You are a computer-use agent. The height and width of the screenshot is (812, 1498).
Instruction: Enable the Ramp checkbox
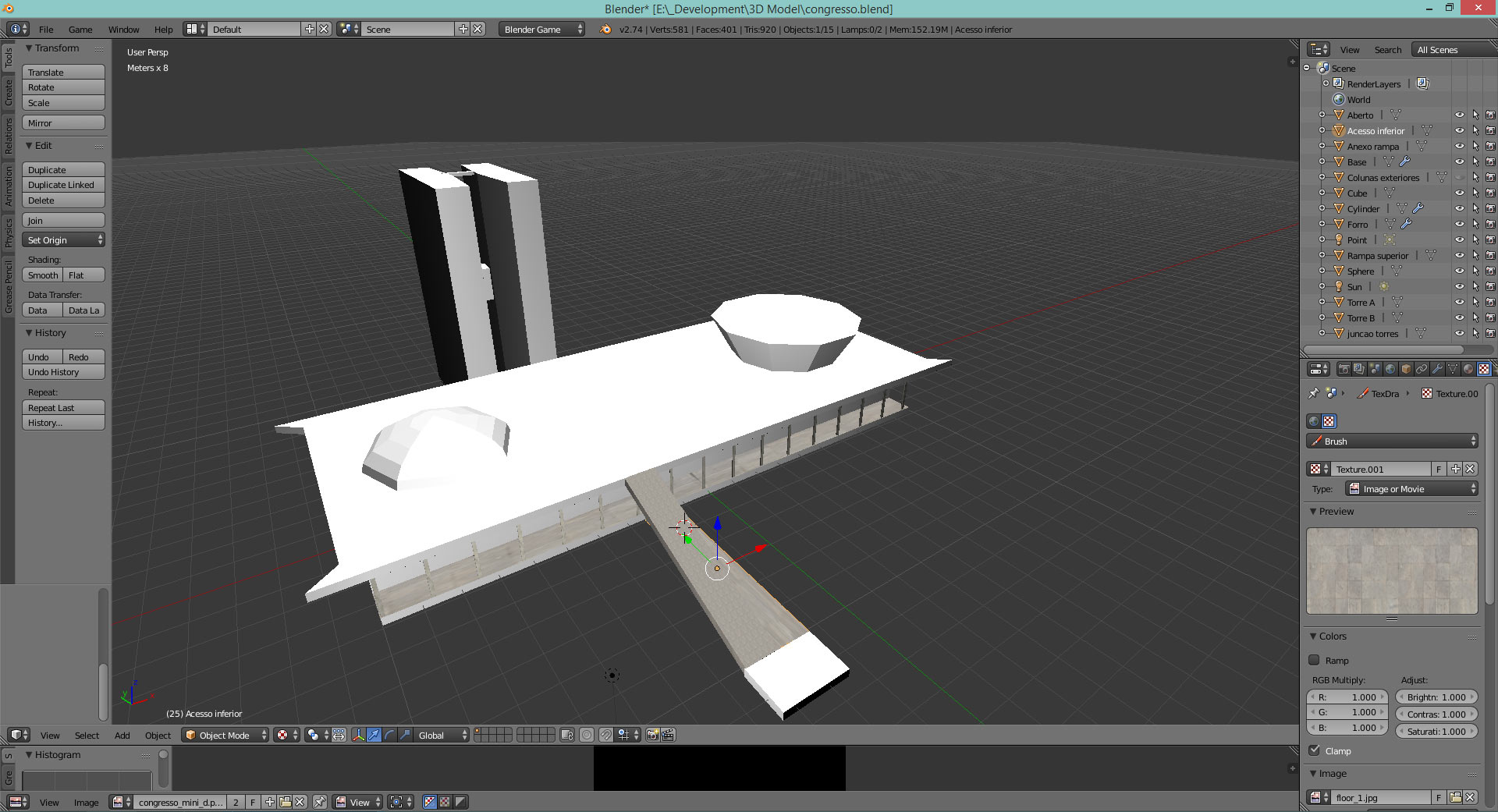point(1315,660)
